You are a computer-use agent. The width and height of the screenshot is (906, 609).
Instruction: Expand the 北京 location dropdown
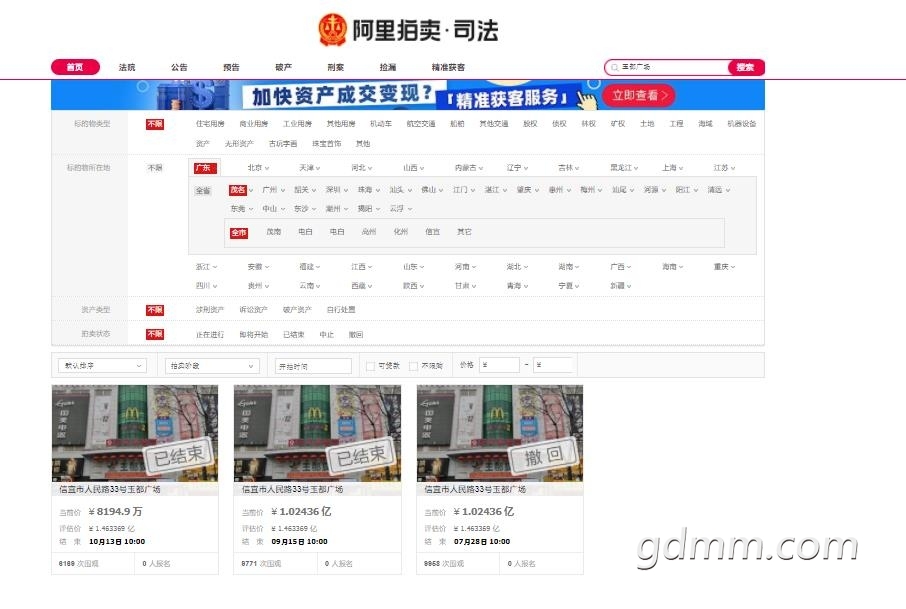[x=258, y=168]
